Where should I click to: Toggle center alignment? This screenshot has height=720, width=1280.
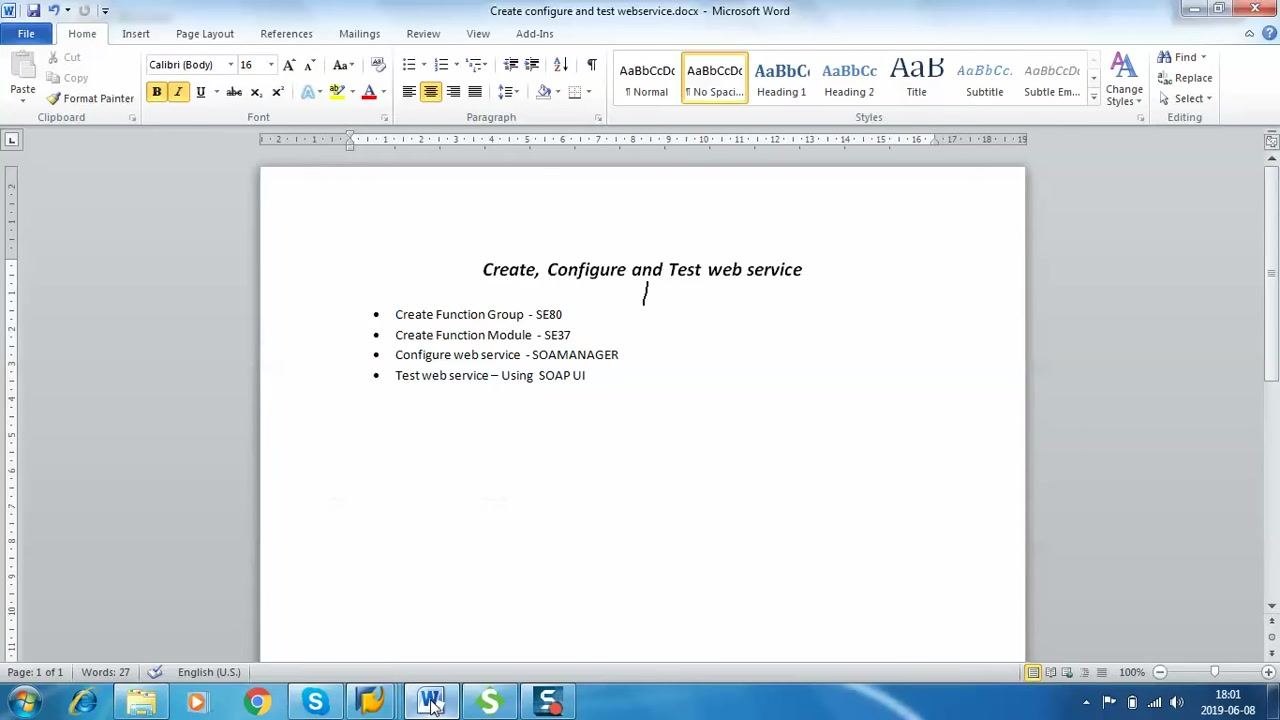click(x=431, y=92)
